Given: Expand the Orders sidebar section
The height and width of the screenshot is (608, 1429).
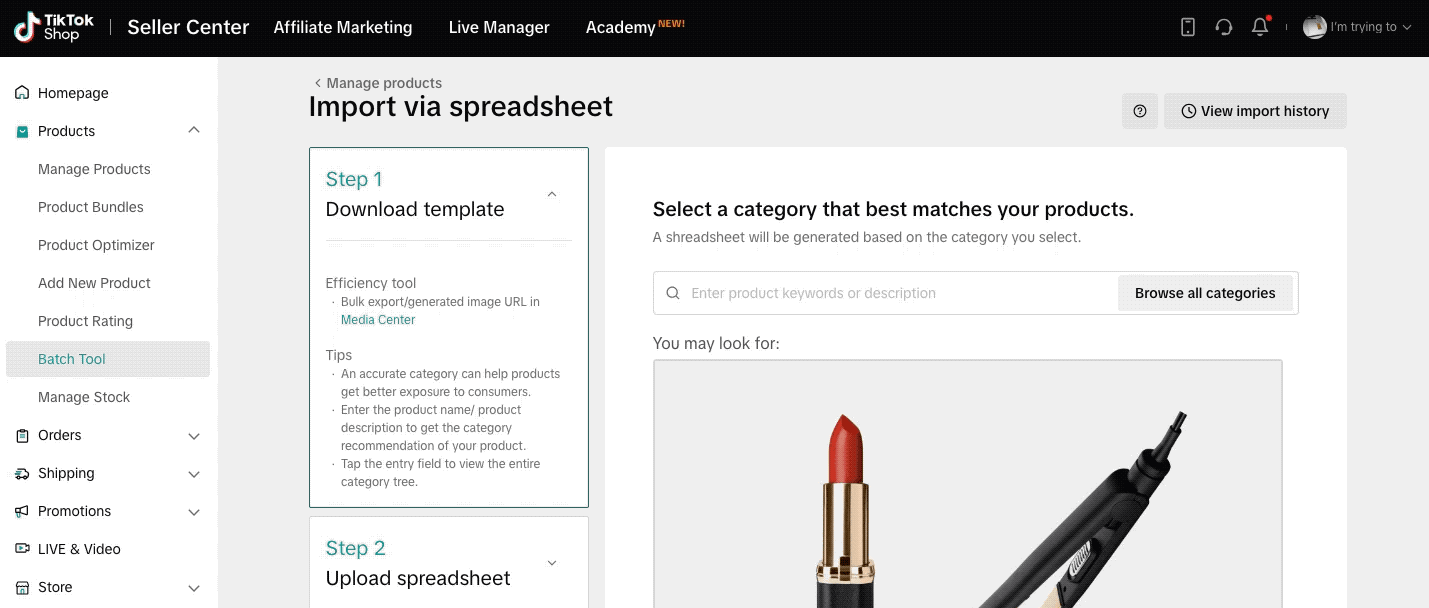Looking at the screenshot, I should [x=194, y=436].
